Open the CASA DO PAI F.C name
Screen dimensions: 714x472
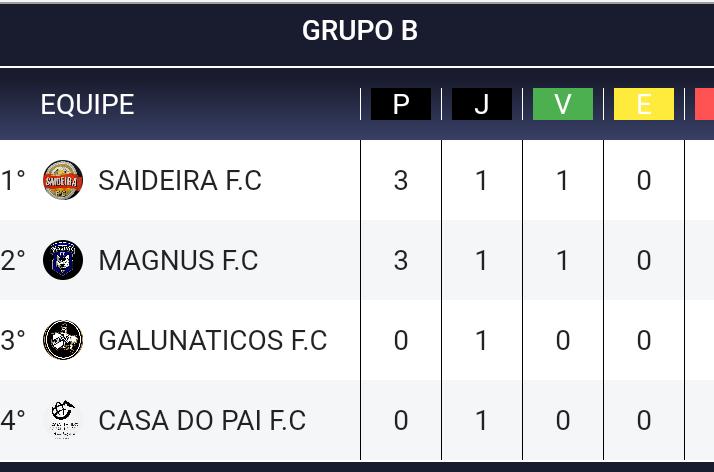click(x=202, y=420)
